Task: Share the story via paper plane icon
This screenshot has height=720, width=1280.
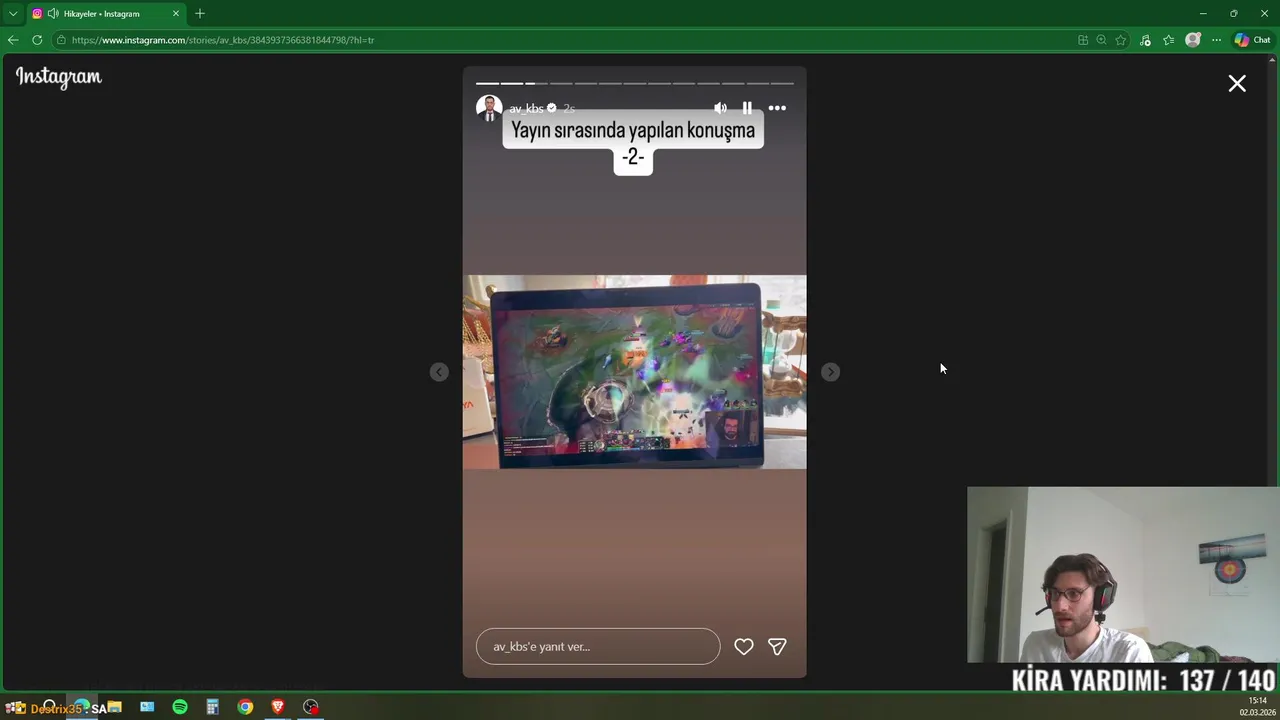Action: tap(777, 647)
